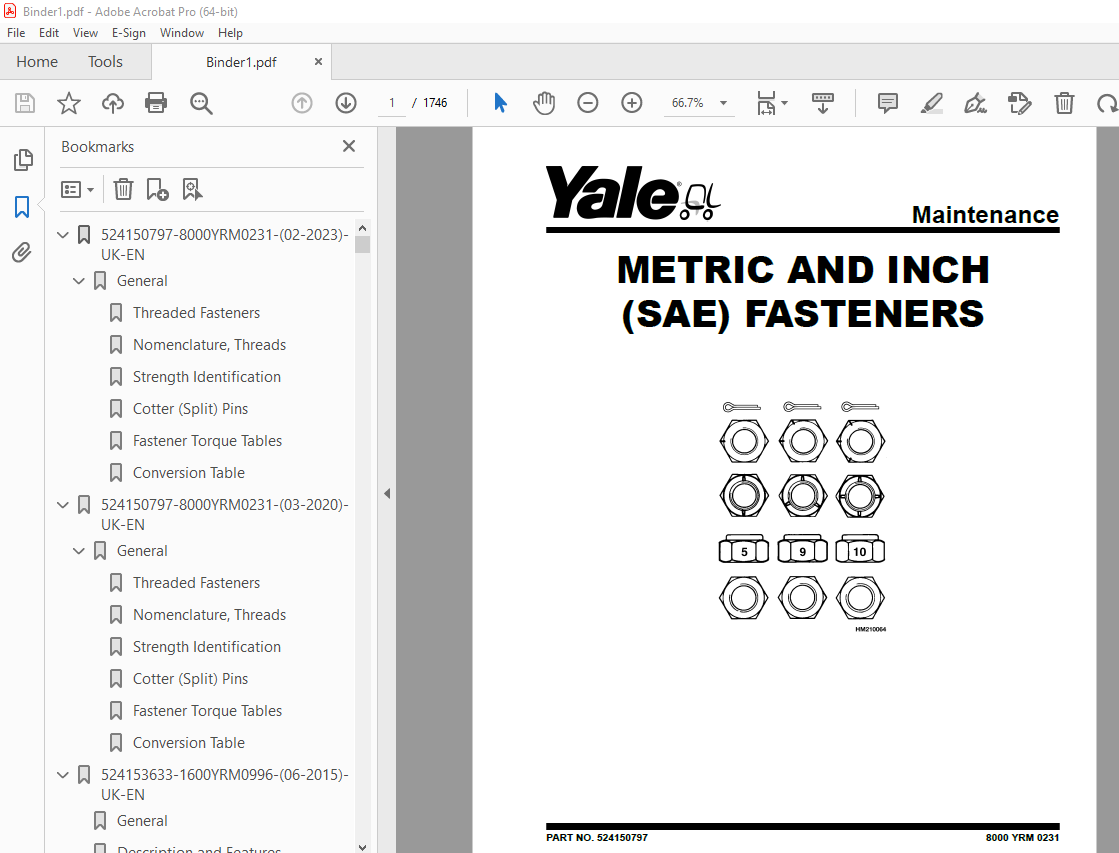This screenshot has height=853, width=1119.
Task: Switch to the Tools tab
Action: pyautogui.click(x=106, y=62)
